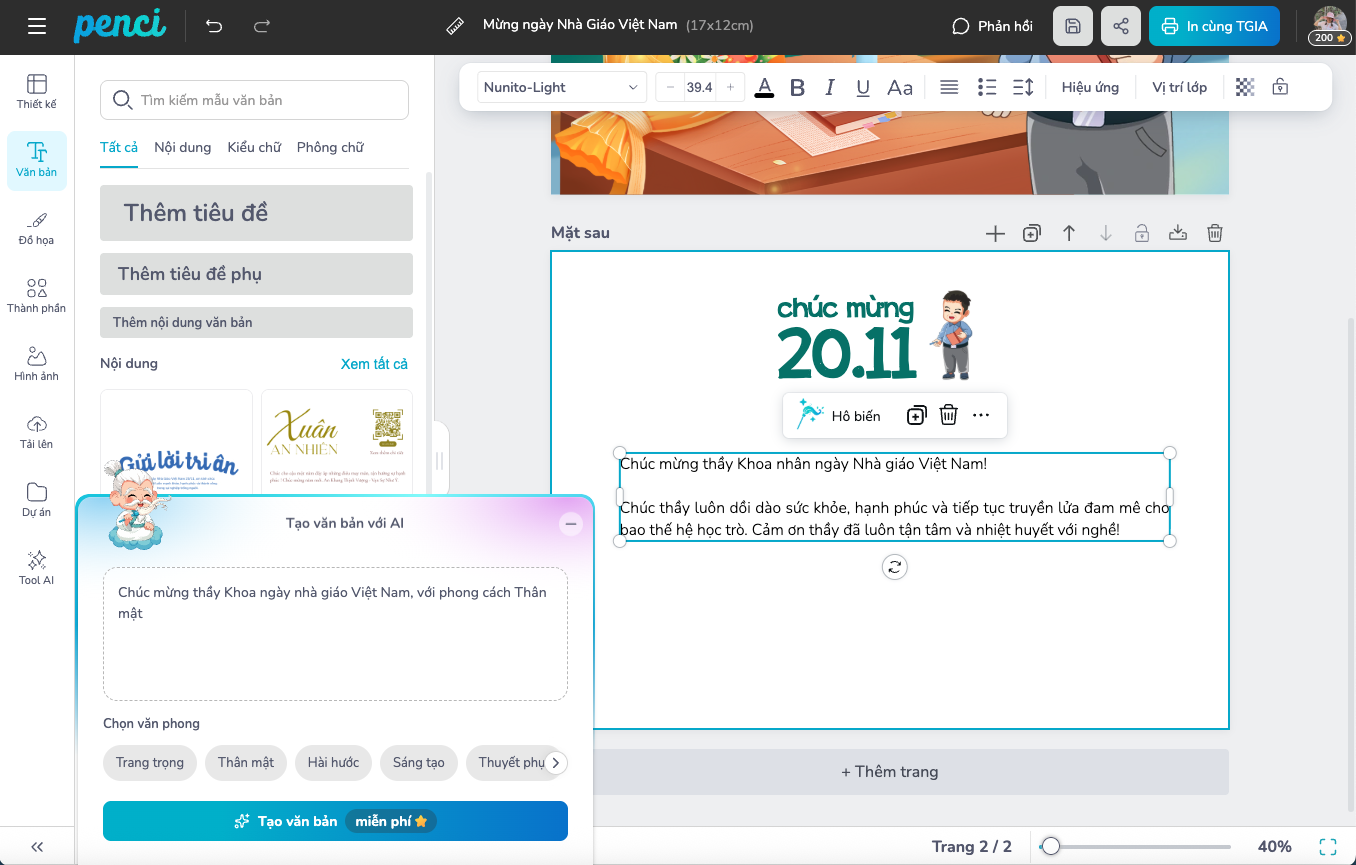The image size is (1356, 865).
Task: Click the Xem tất cả link
Action: 374,364
